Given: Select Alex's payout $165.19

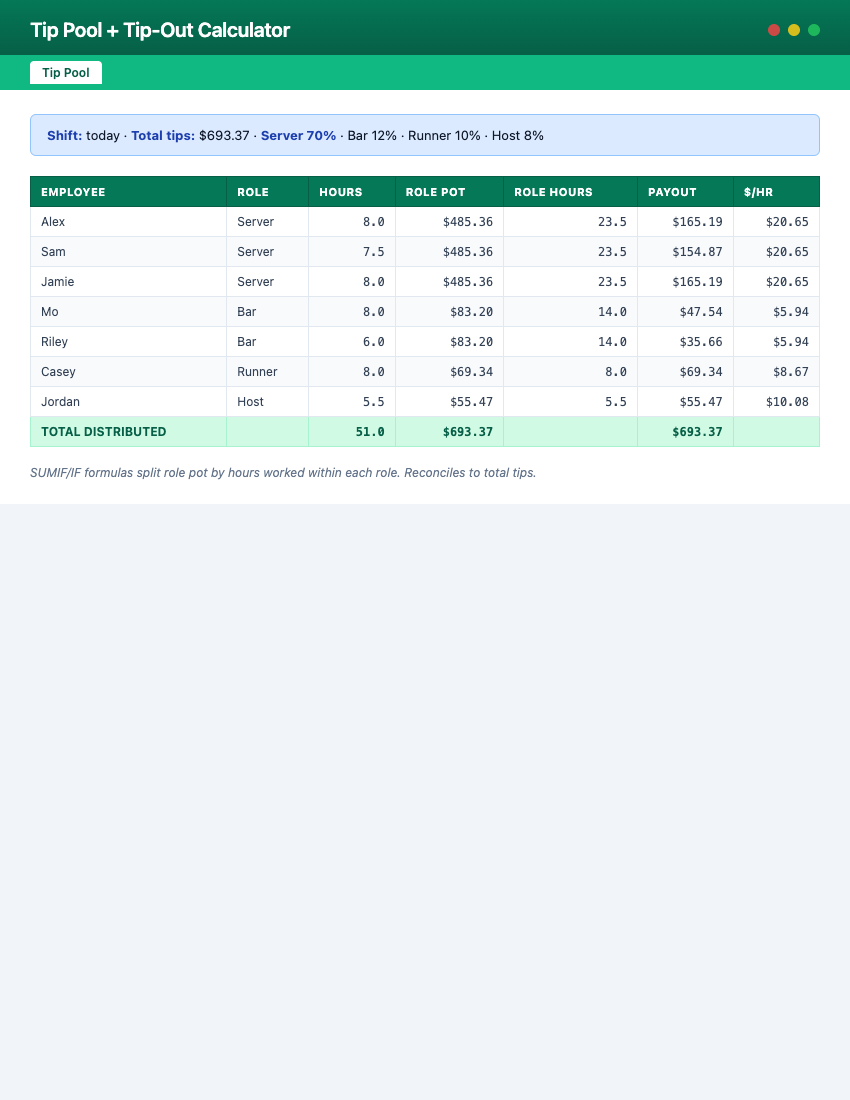Looking at the screenshot, I should tap(685, 222).
